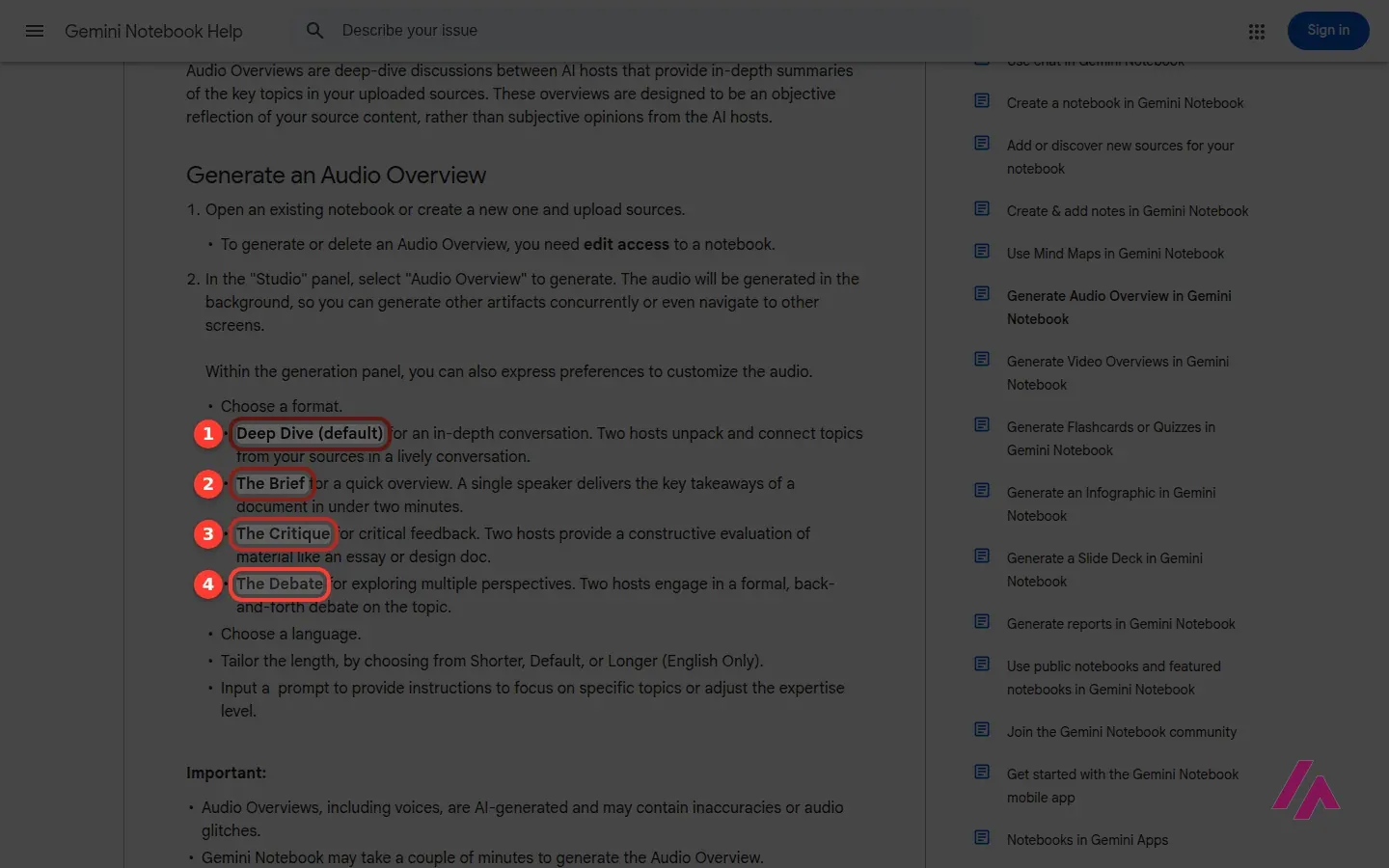Open Use Mind Maps in Gemini Notebook
The height and width of the screenshot is (868, 1389).
point(1115,254)
